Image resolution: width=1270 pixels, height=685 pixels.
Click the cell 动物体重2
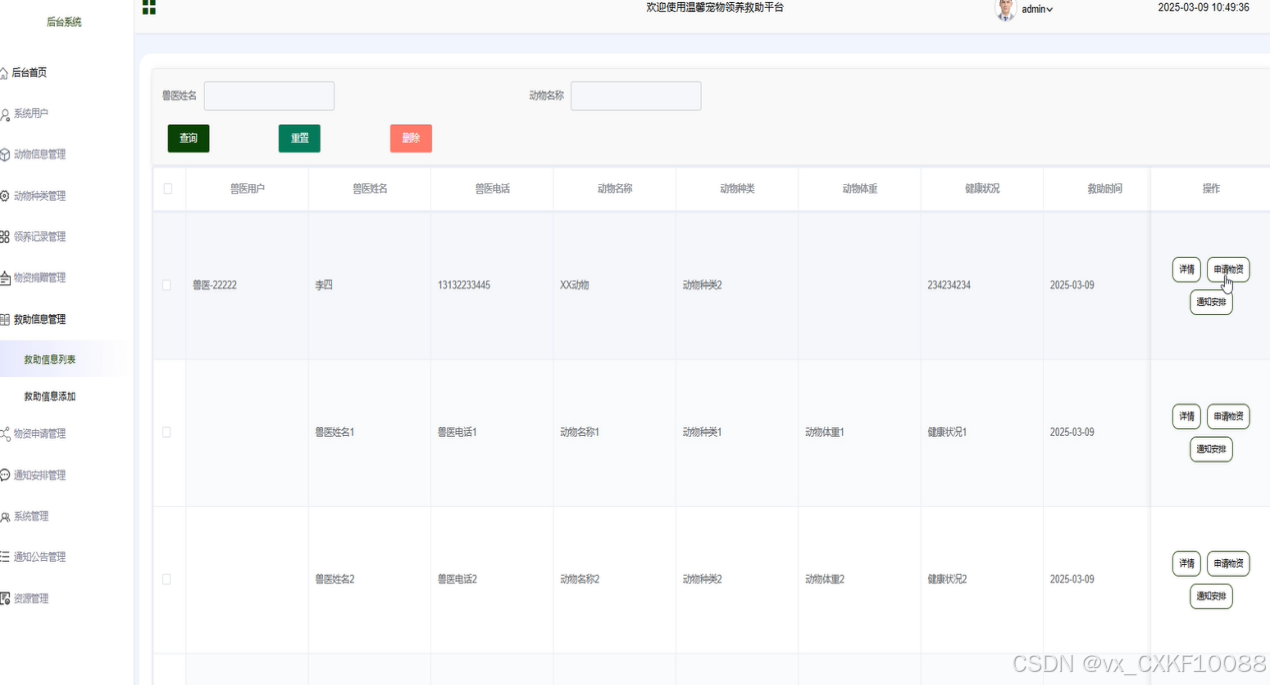[x=825, y=579]
